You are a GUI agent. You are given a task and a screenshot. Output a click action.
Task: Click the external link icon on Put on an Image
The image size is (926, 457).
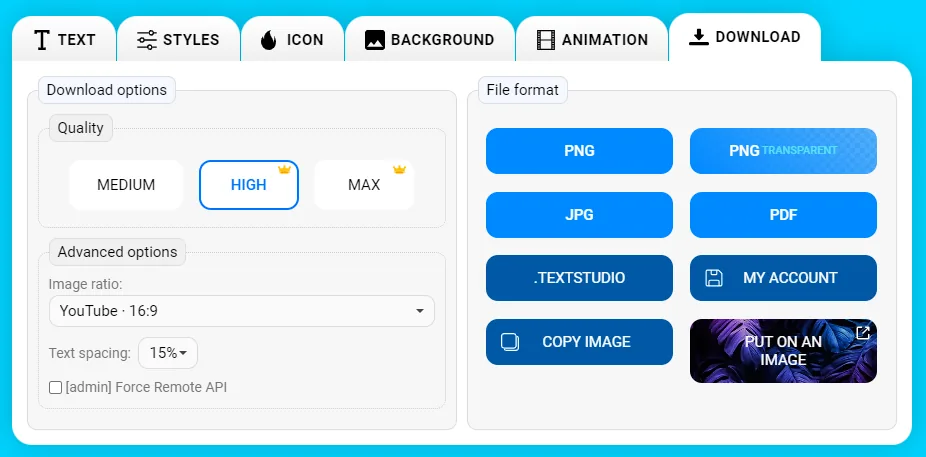coord(863,333)
